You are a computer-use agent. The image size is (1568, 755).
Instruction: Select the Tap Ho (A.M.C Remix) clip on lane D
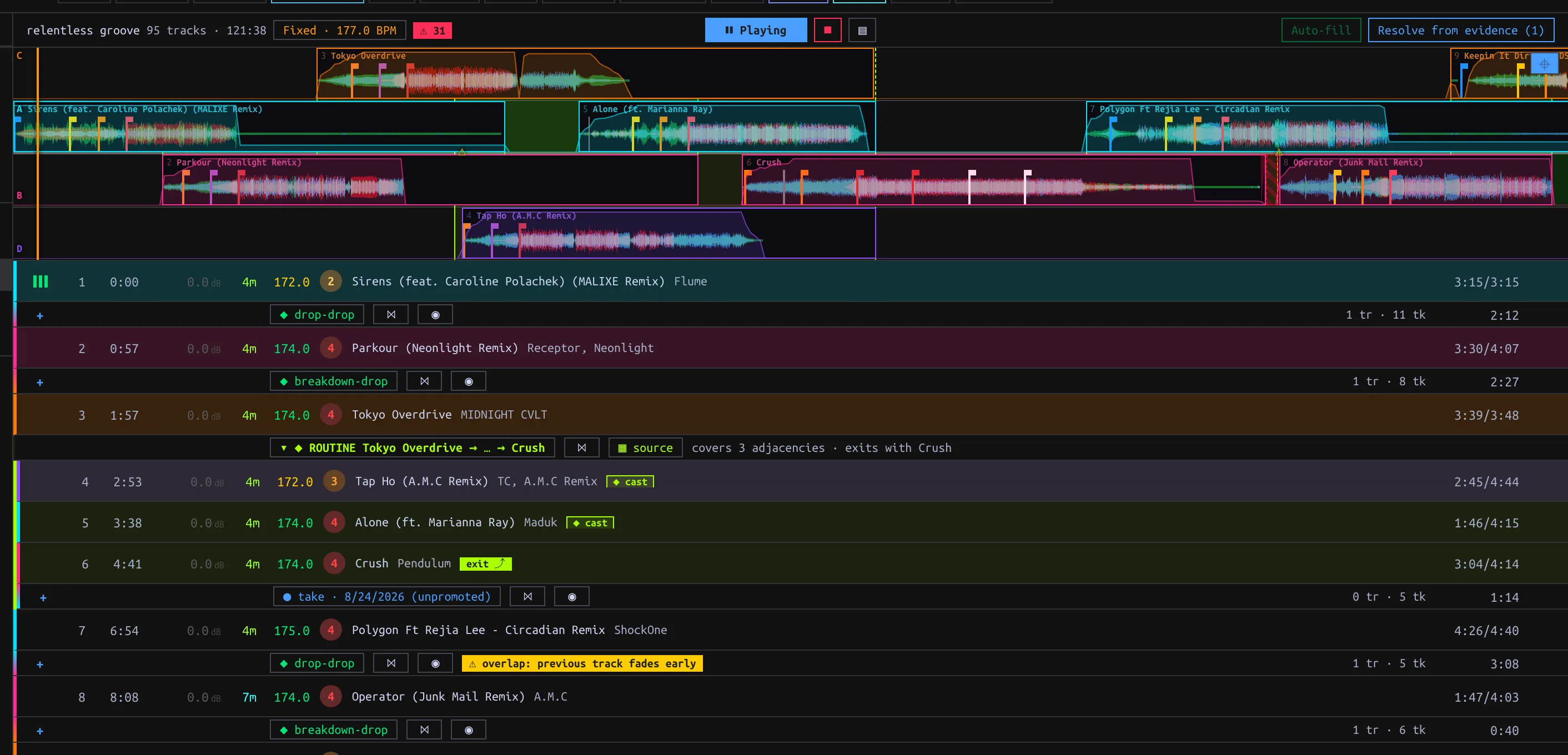tap(669, 234)
